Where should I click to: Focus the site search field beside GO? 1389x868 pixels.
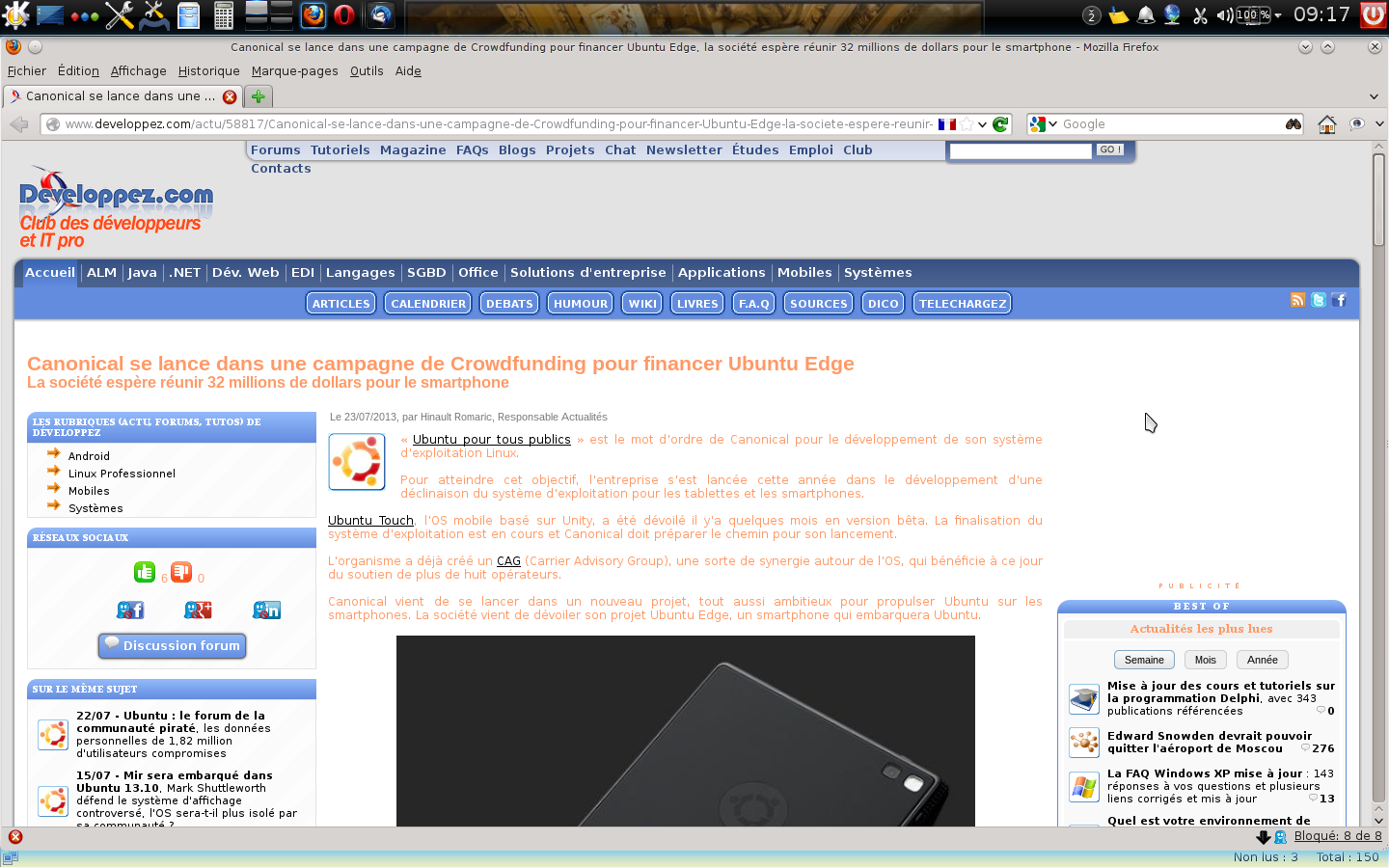1021,150
